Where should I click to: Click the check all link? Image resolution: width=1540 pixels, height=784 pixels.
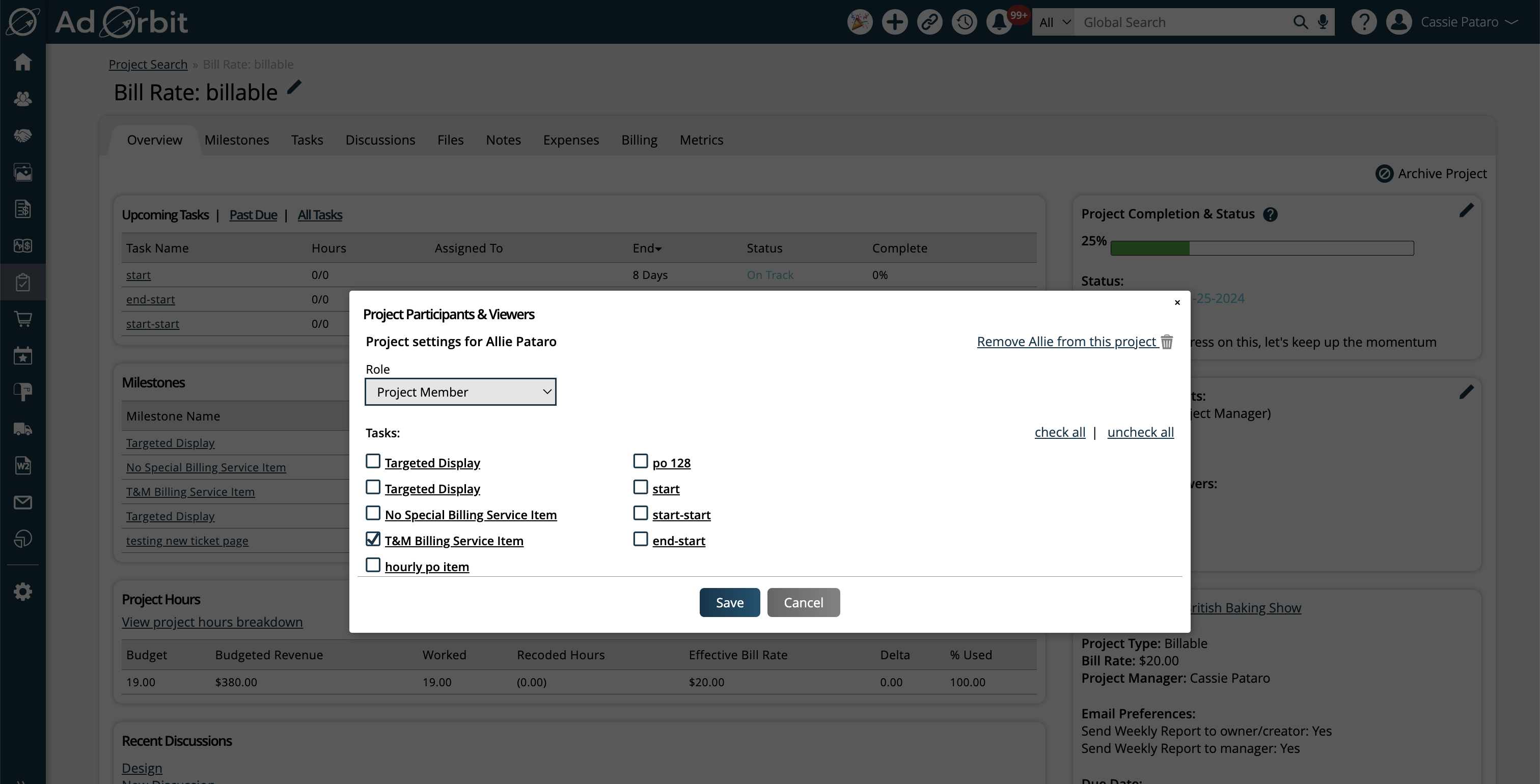click(1059, 432)
